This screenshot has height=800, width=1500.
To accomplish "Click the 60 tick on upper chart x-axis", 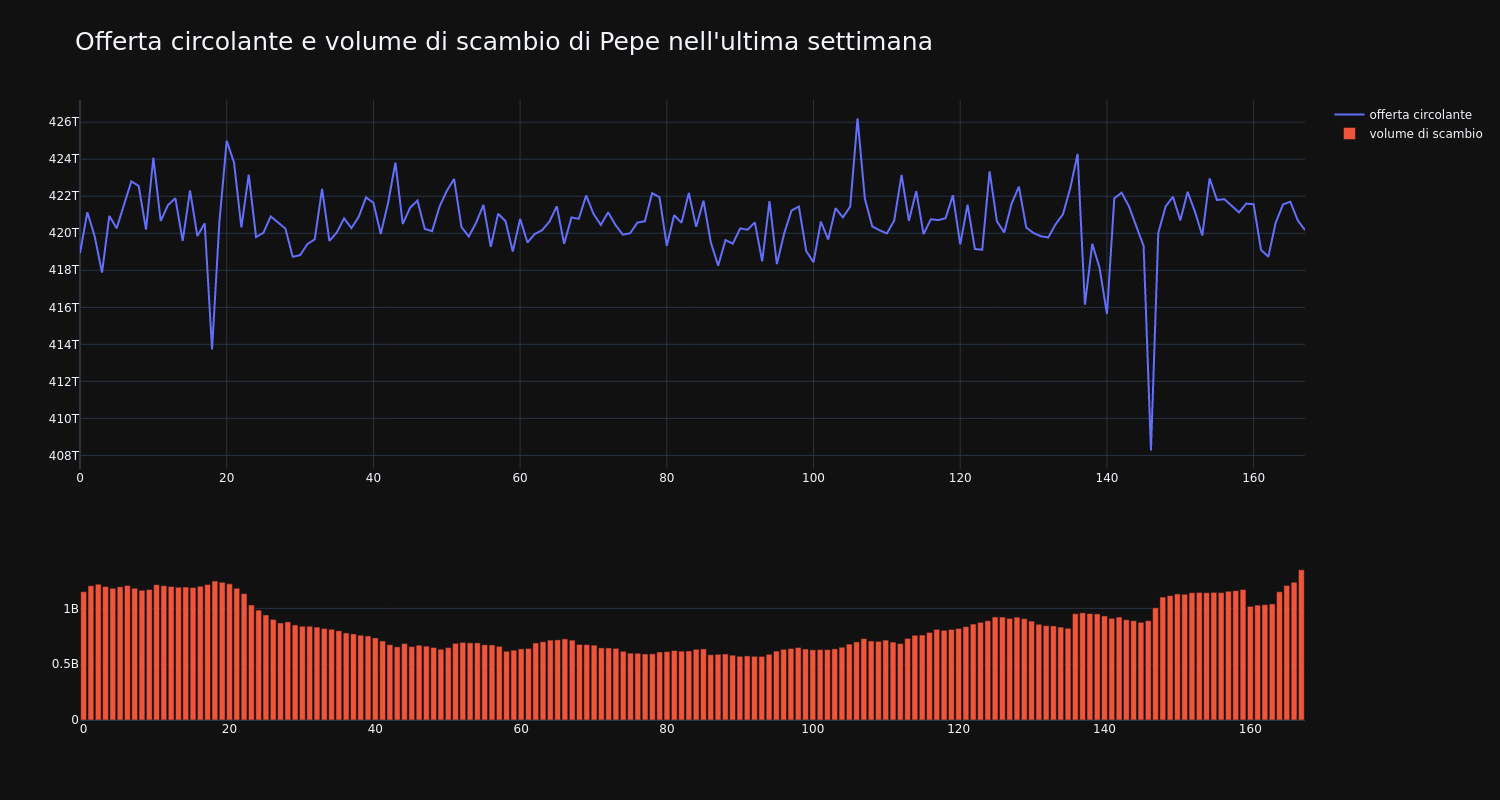I will click(x=520, y=478).
